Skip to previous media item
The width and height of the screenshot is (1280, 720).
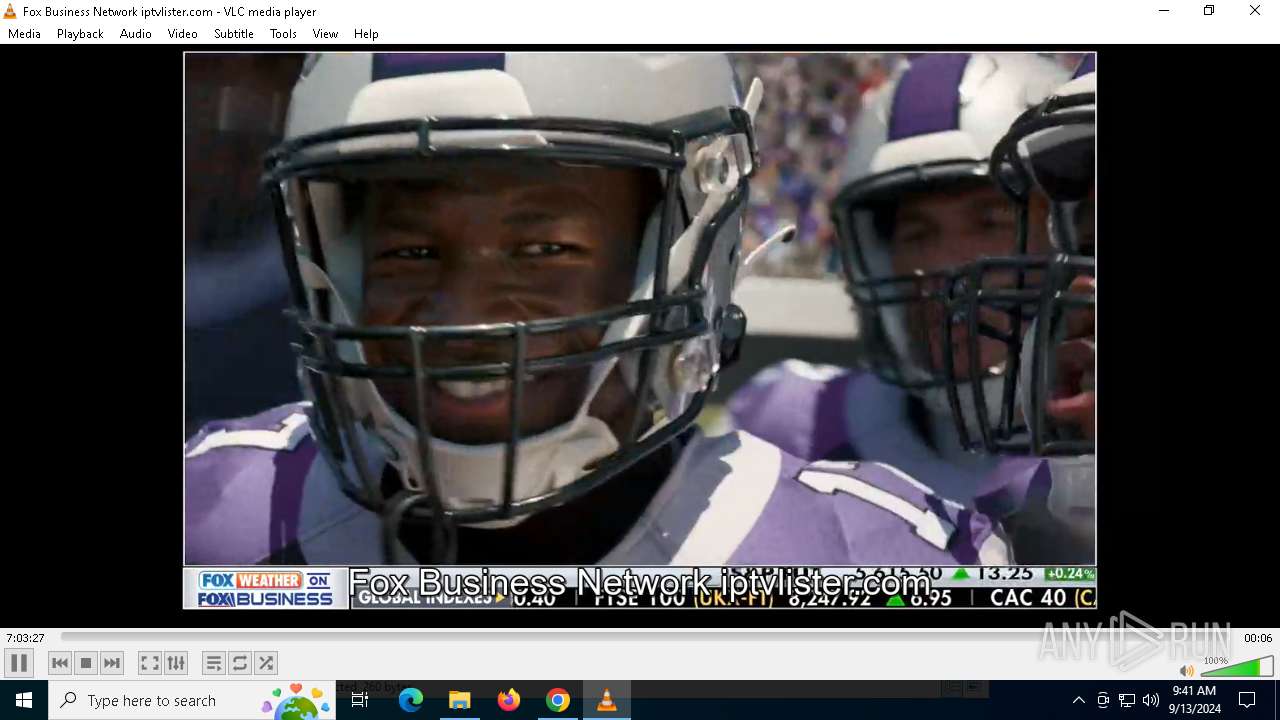(x=60, y=663)
